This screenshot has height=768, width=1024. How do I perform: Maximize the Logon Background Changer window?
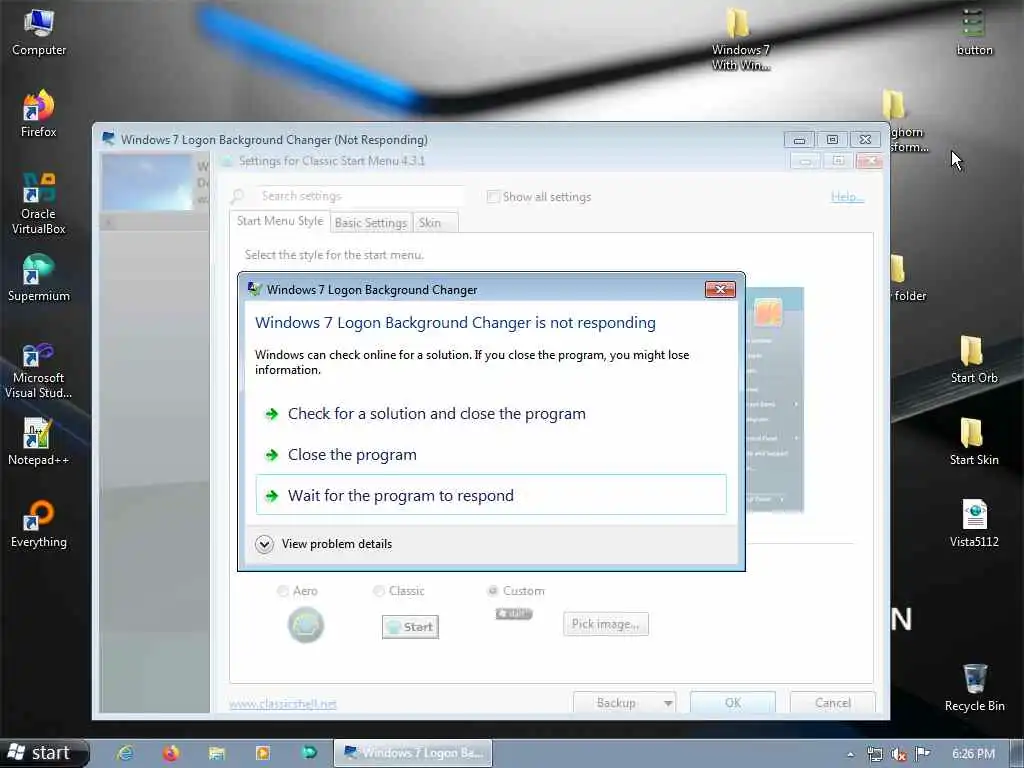pyautogui.click(x=832, y=140)
